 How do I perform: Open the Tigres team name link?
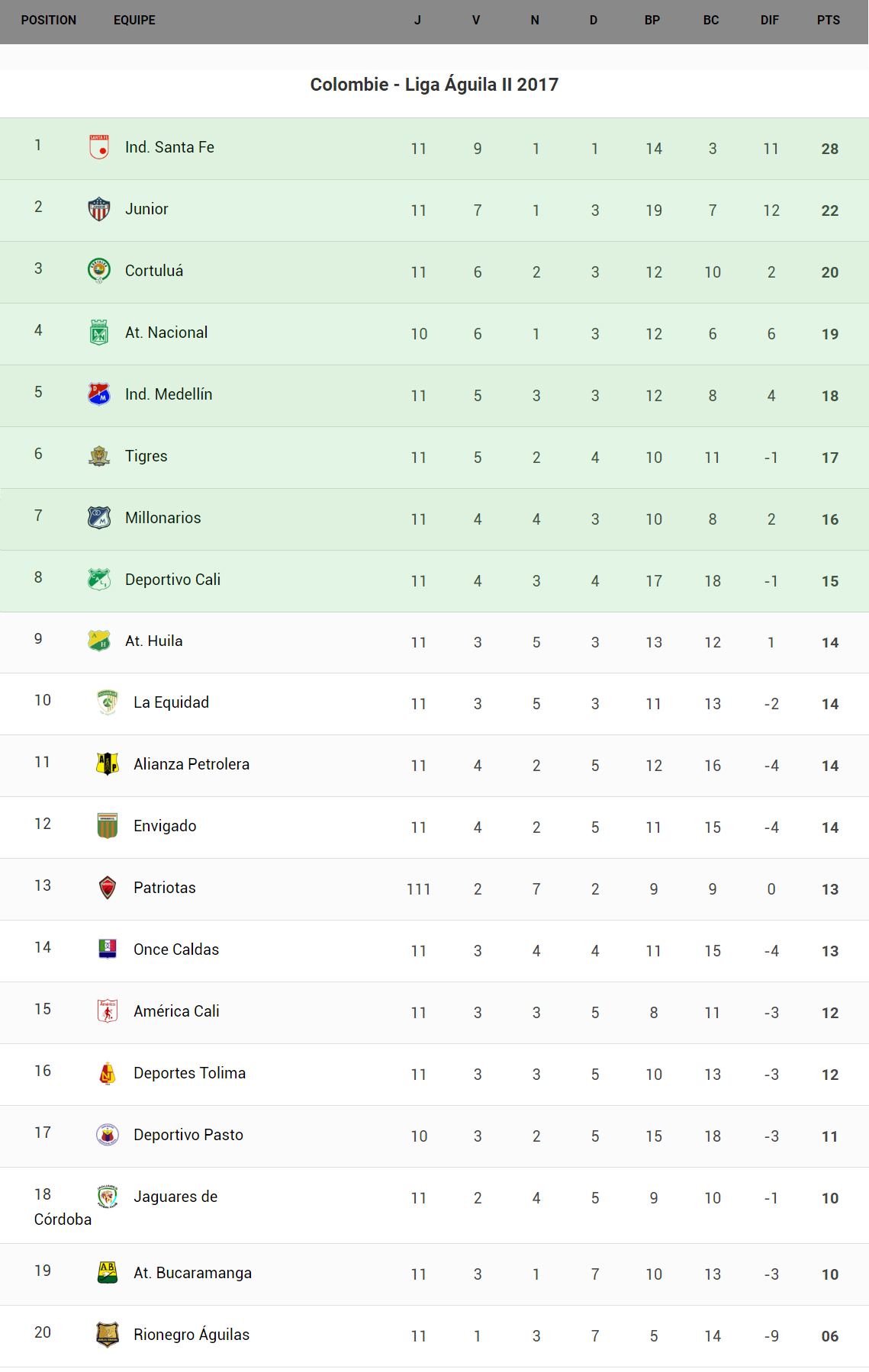(x=146, y=456)
